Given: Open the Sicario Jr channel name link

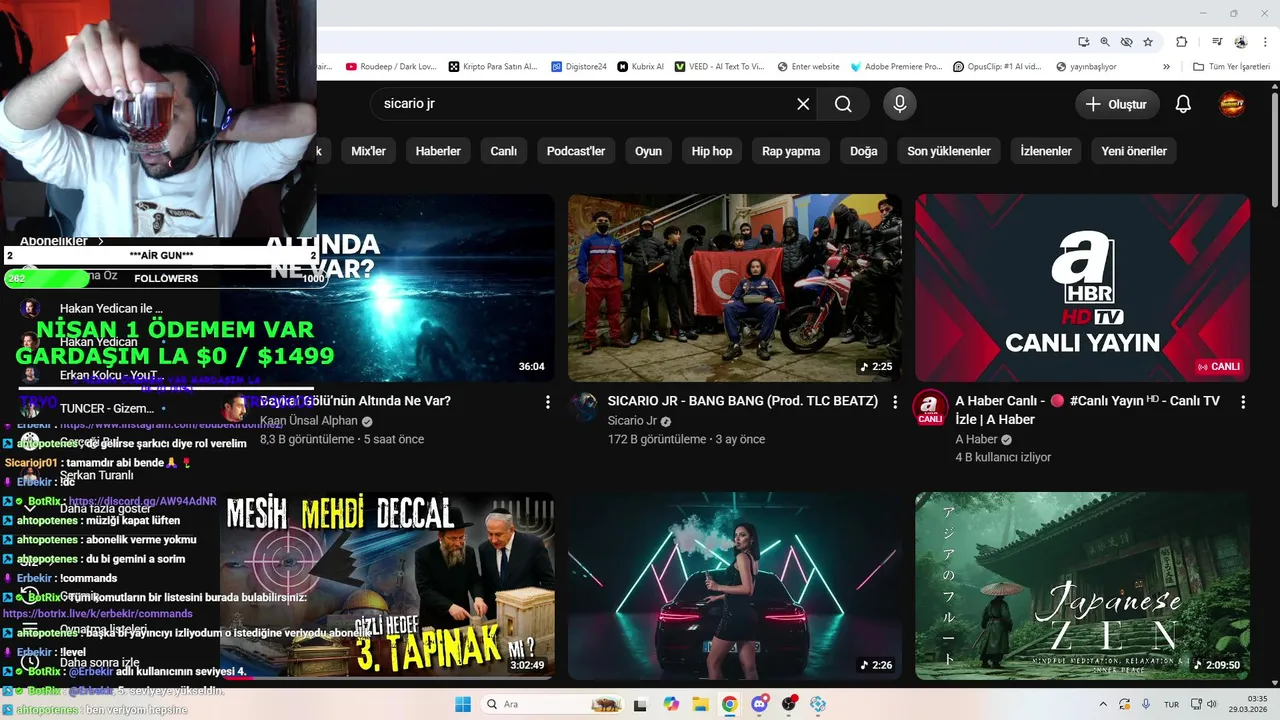Looking at the screenshot, I should click(x=632, y=421).
